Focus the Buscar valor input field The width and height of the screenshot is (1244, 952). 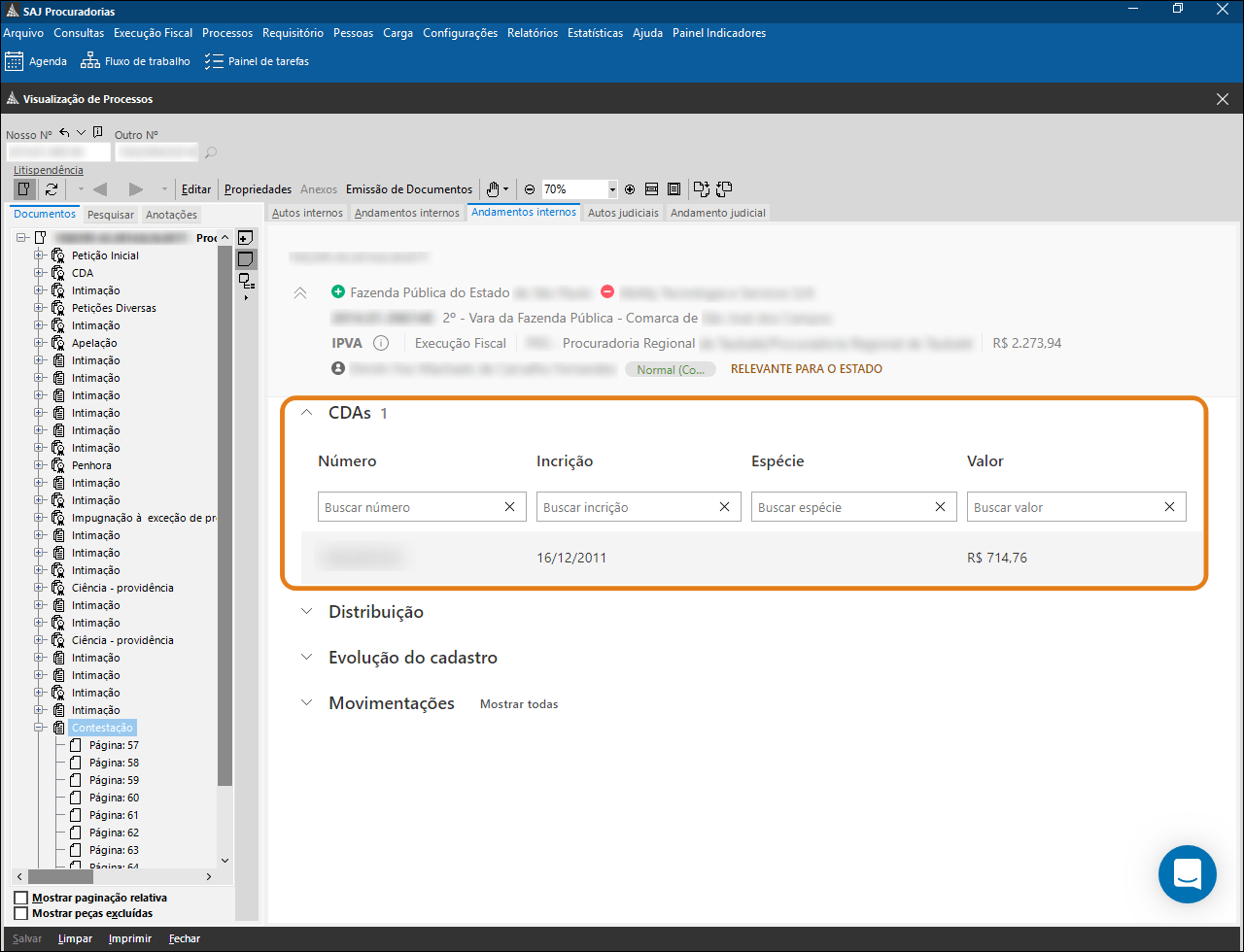(x=1077, y=507)
